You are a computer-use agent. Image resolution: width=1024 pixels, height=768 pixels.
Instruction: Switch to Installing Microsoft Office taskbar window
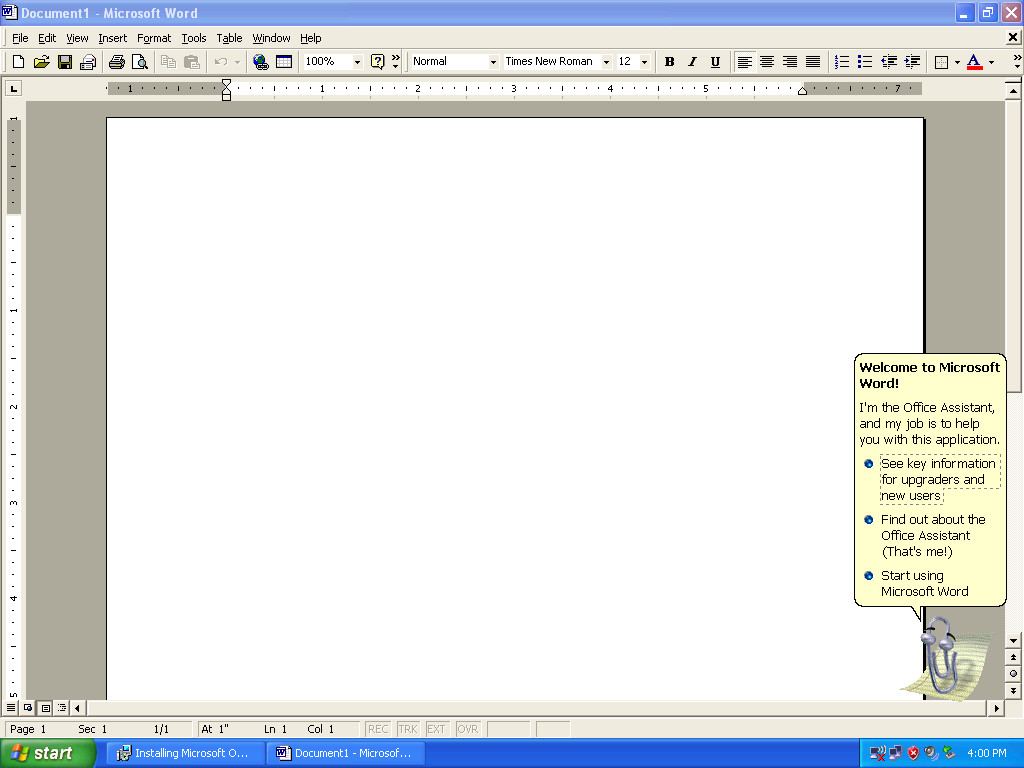click(x=186, y=753)
